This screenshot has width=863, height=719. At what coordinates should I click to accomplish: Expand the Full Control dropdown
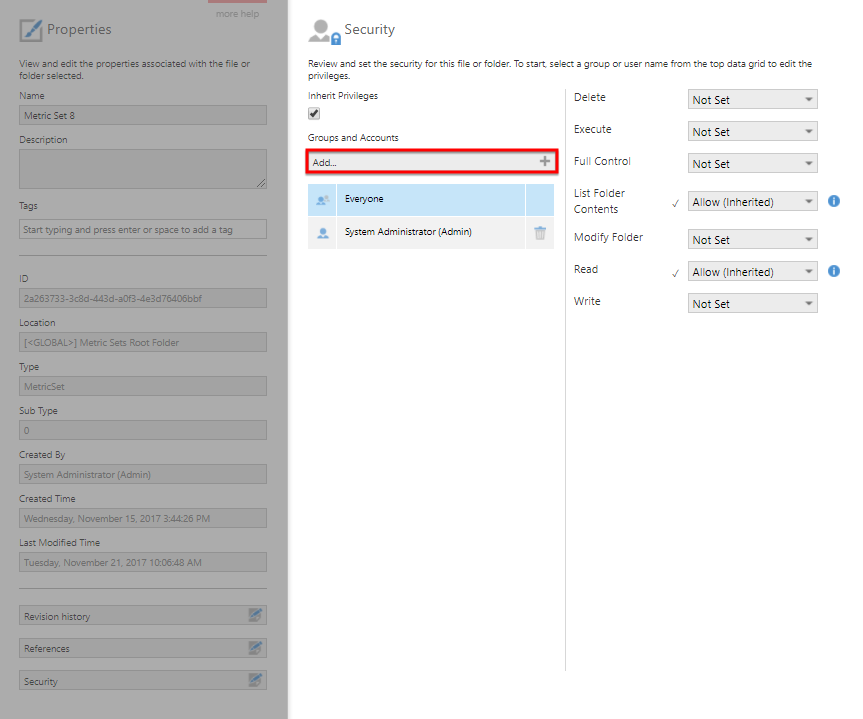coord(752,164)
